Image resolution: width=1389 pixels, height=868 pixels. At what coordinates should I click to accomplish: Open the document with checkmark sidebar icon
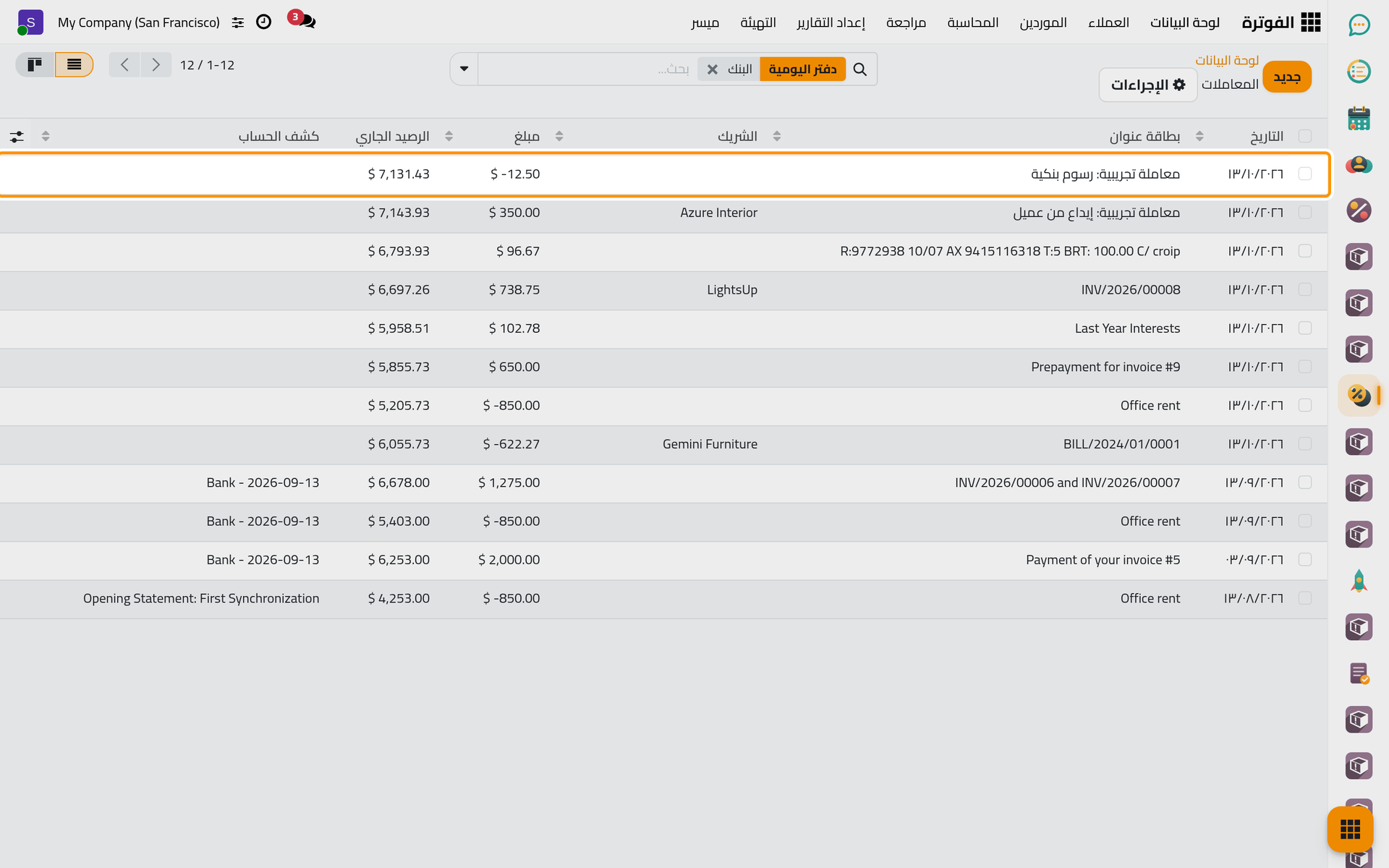1359,673
